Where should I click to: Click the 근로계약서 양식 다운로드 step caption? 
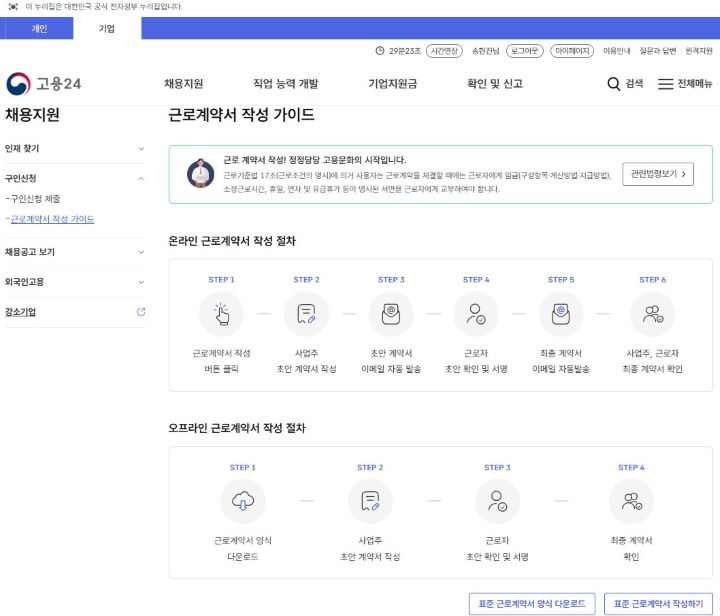tap(243, 549)
